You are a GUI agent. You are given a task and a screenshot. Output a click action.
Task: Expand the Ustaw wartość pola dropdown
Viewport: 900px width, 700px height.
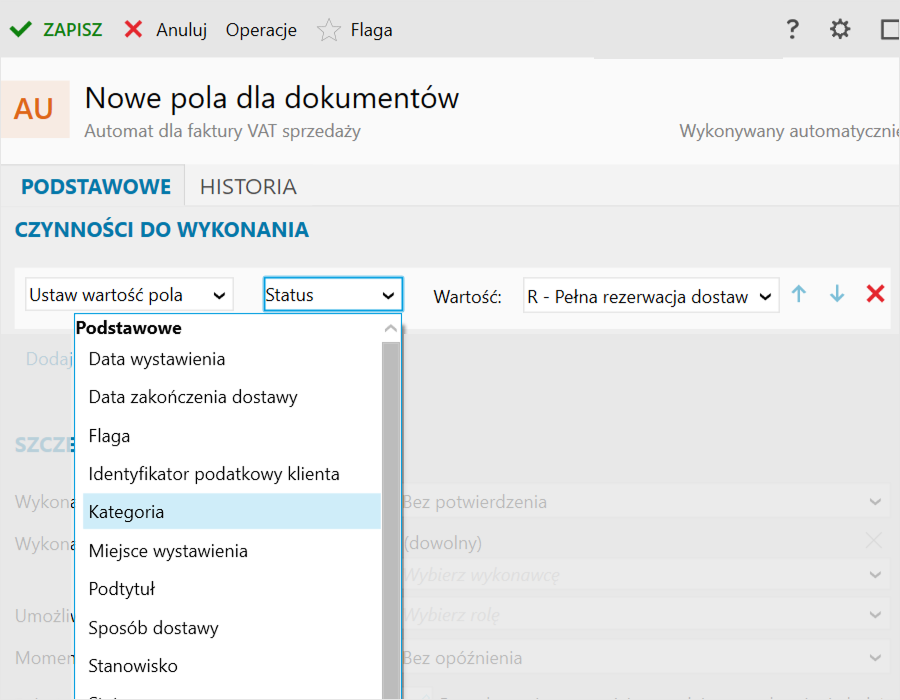click(x=128, y=295)
